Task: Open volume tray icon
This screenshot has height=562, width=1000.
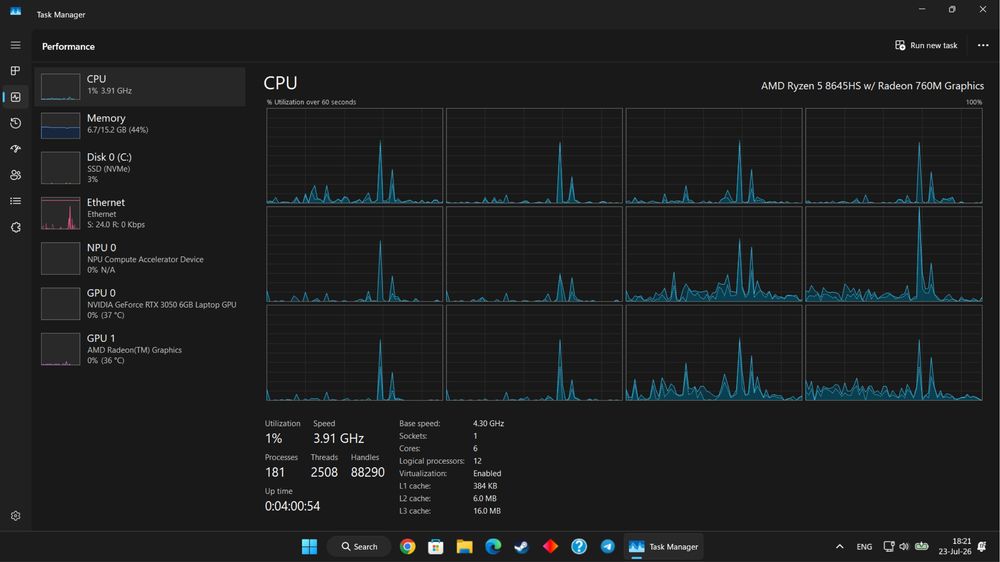Action: [904, 546]
